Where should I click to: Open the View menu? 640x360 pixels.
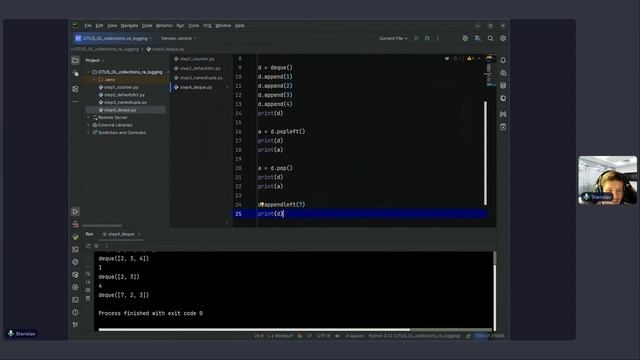click(112, 26)
